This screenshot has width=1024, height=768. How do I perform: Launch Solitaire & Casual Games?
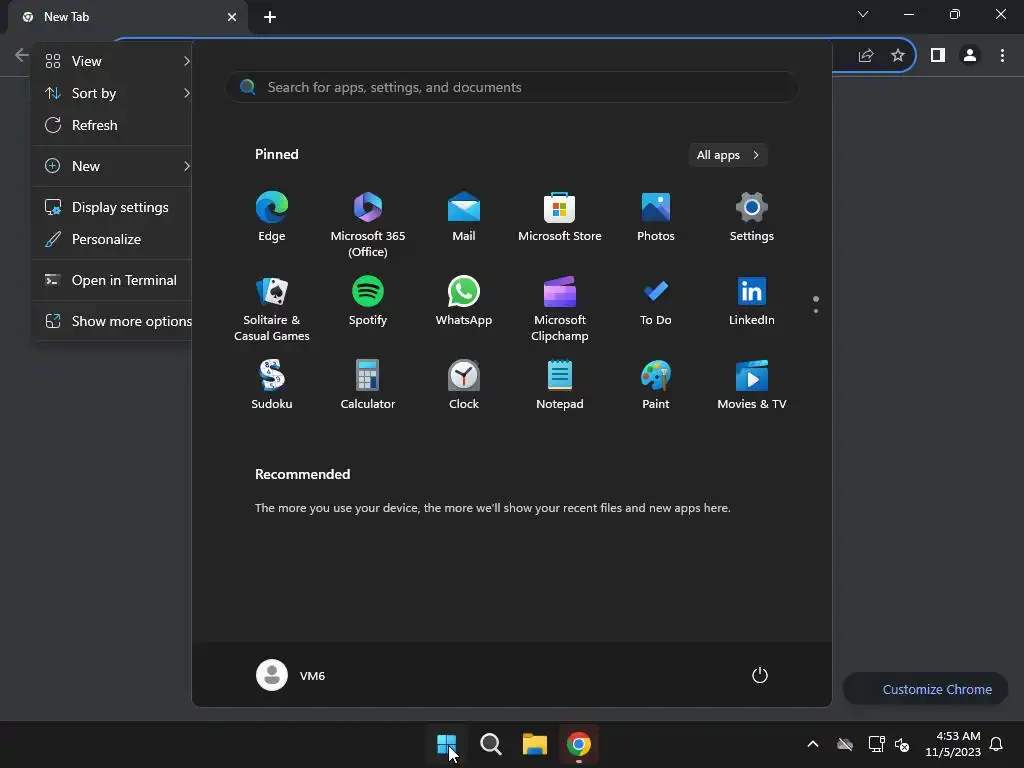[x=272, y=308]
